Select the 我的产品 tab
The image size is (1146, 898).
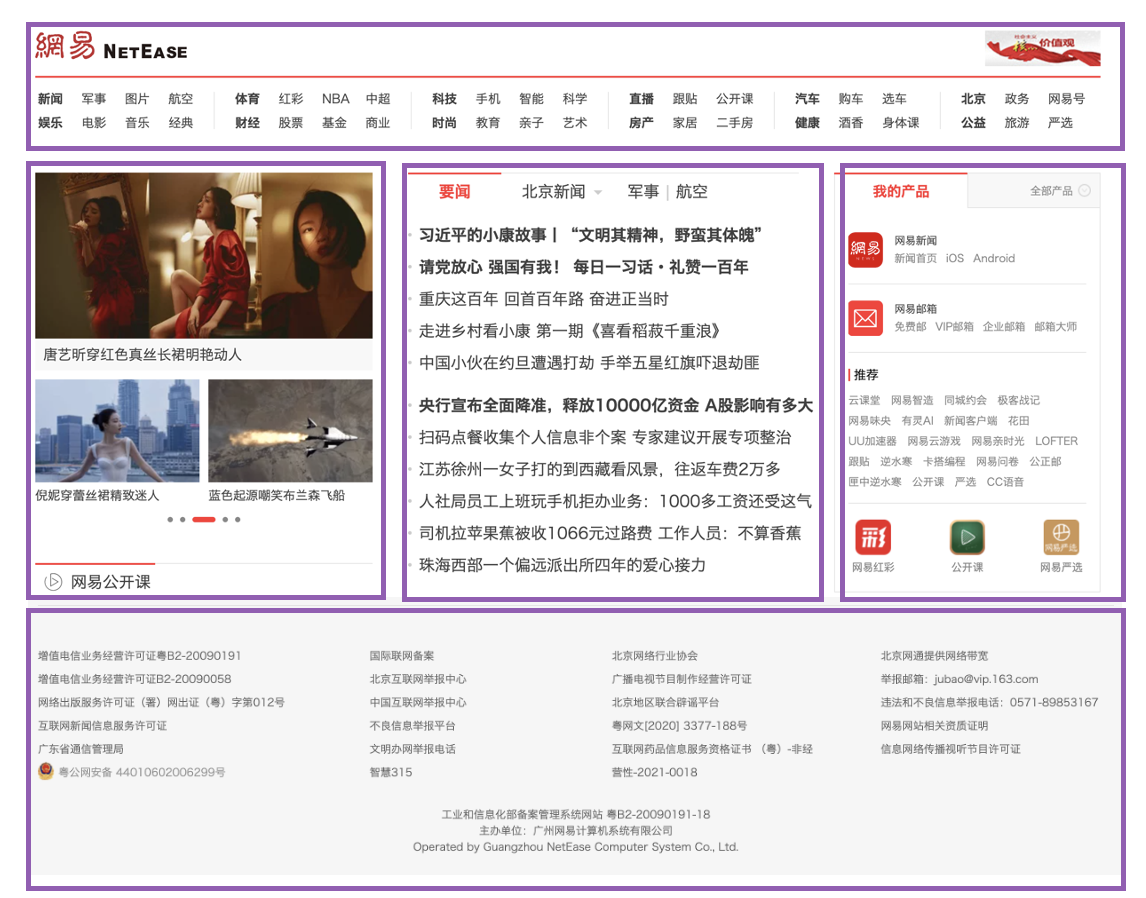(x=900, y=191)
